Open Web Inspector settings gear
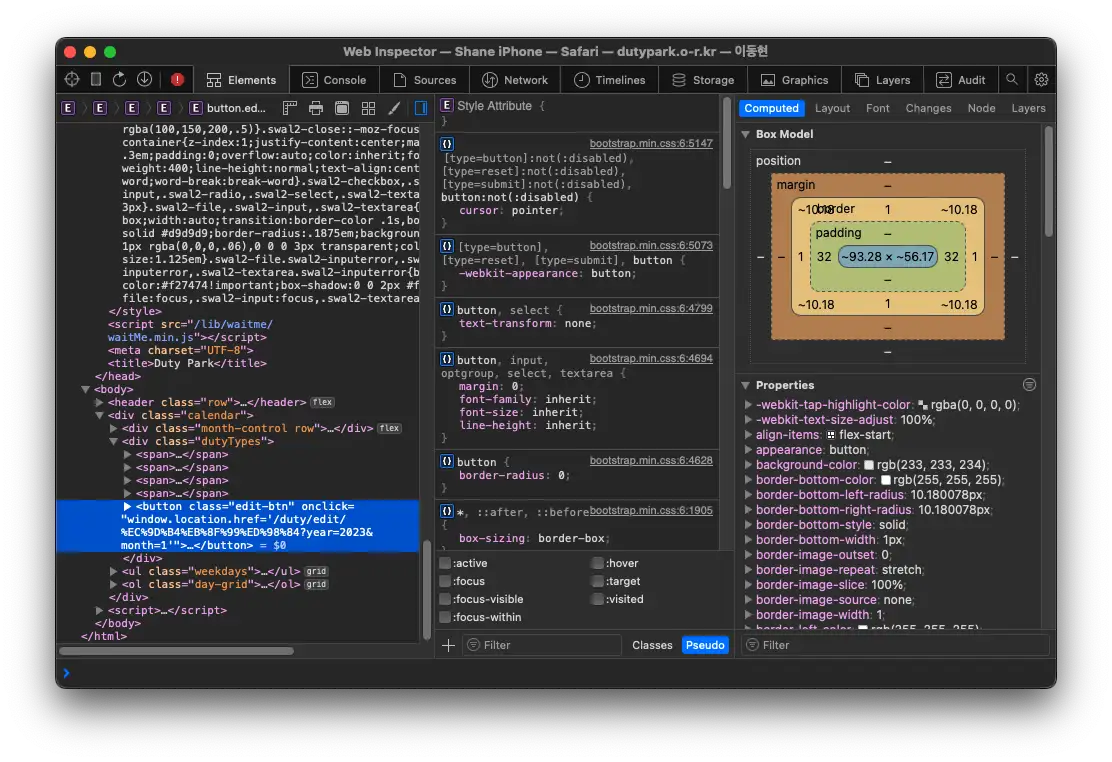This screenshot has height=762, width=1112. pyautogui.click(x=1041, y=79)
